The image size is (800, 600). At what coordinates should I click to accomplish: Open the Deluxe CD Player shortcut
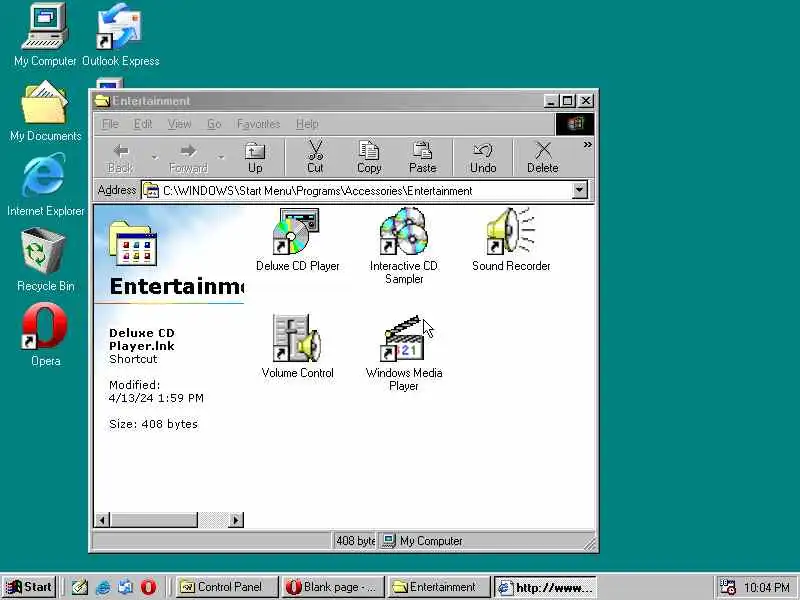(x=297, y=239)
